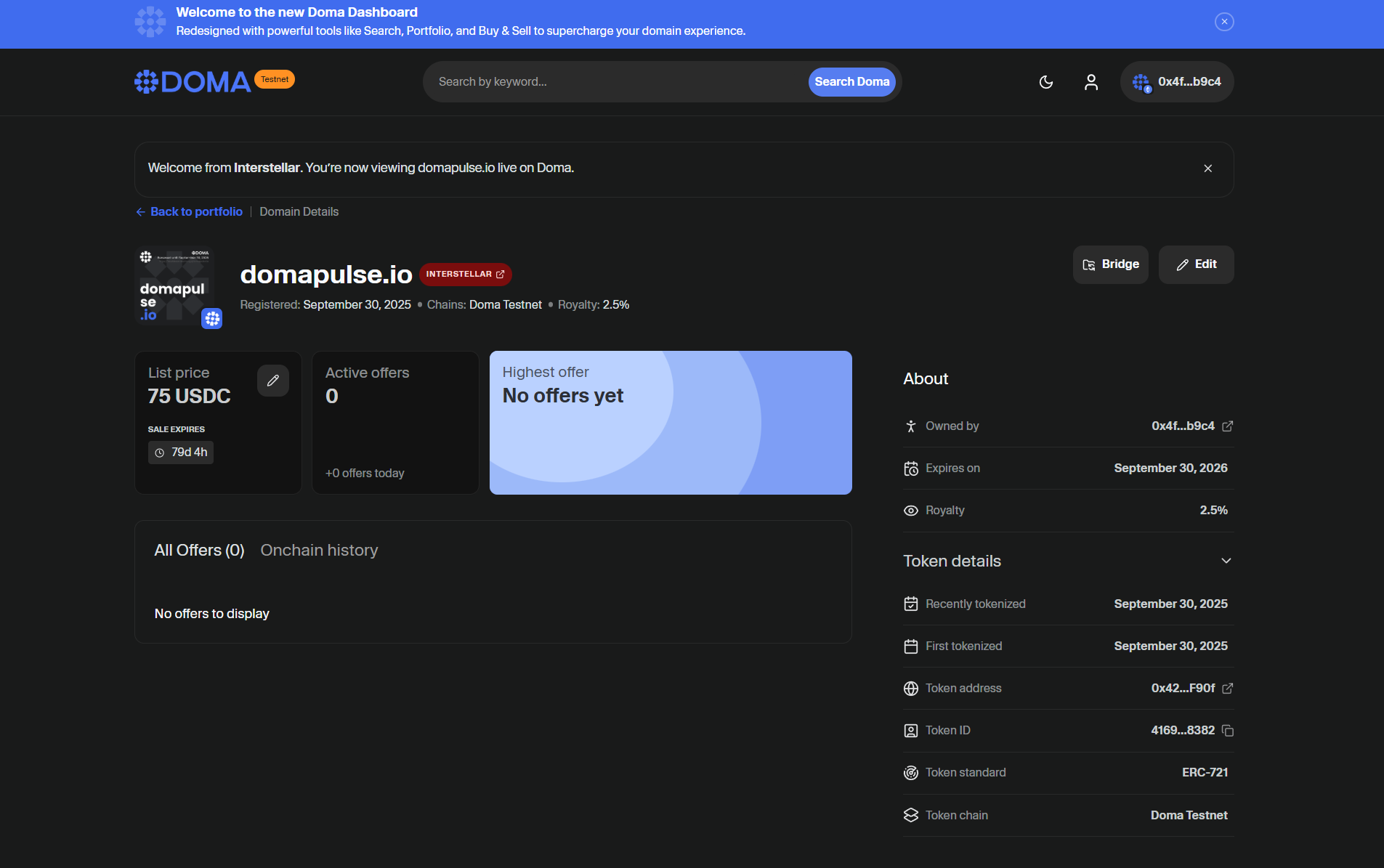Click the Edit domain button
This screenshot has height=868, width=1384.
[1196, 264]
